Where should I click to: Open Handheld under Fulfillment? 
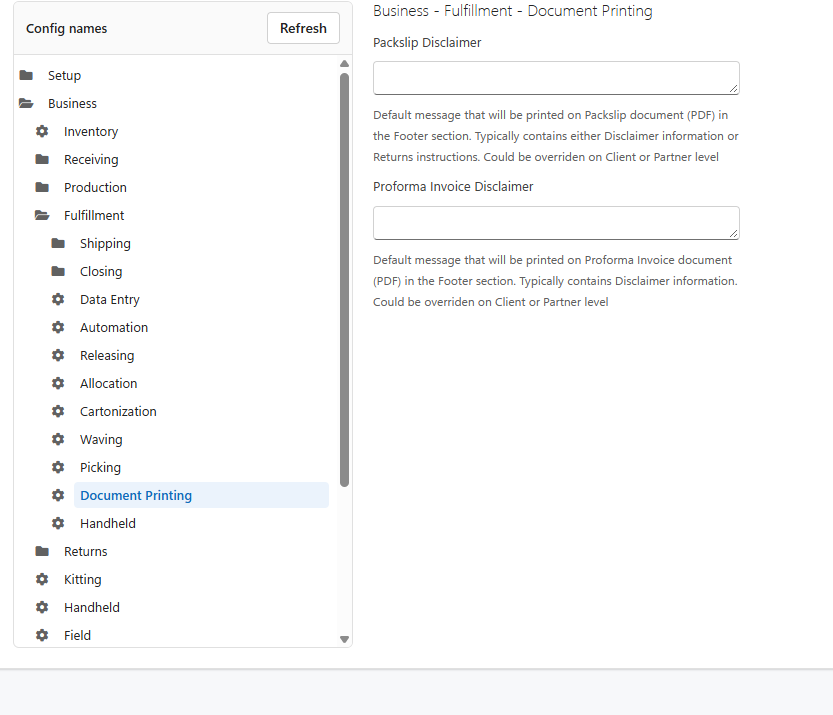[x=108, y=523]
